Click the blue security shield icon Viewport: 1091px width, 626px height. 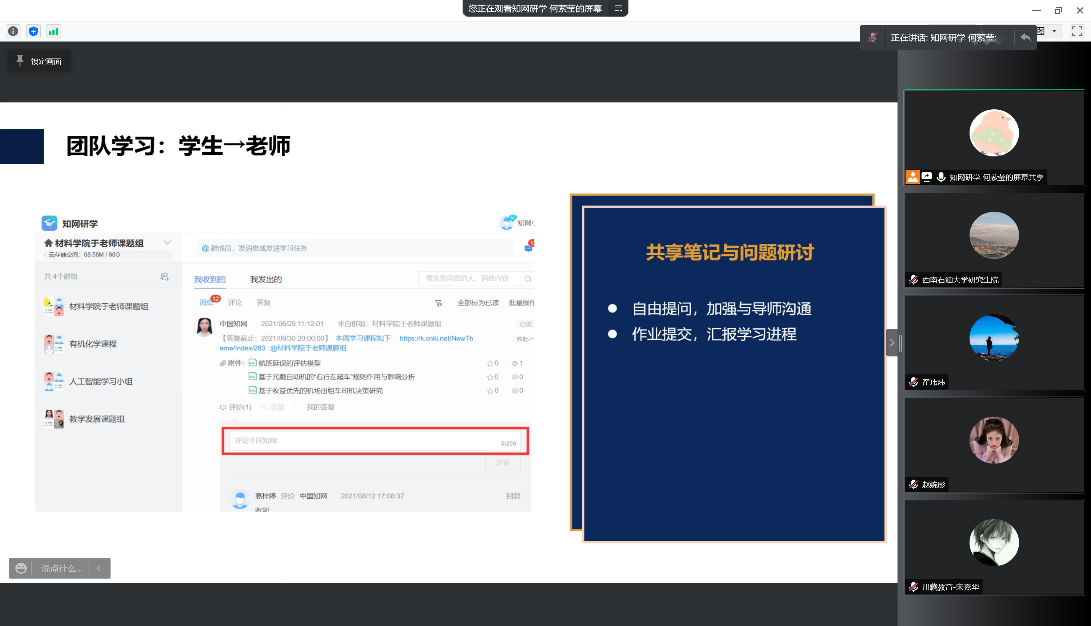pos(33,31)
